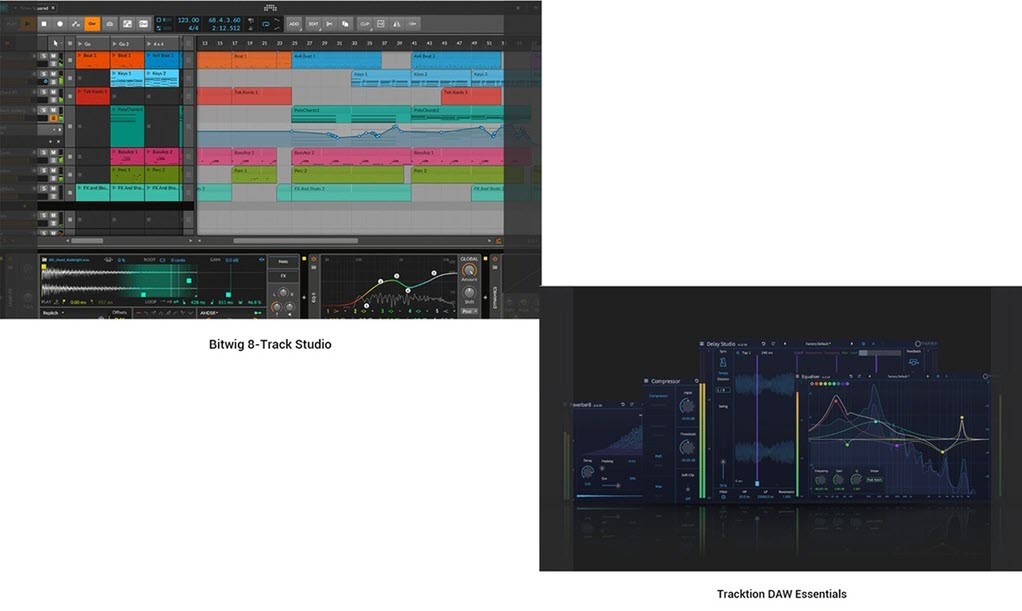Click the mirror/reverse icon right of CLIP
This screenshot has height=611, width=1022.
click(396, 23)
